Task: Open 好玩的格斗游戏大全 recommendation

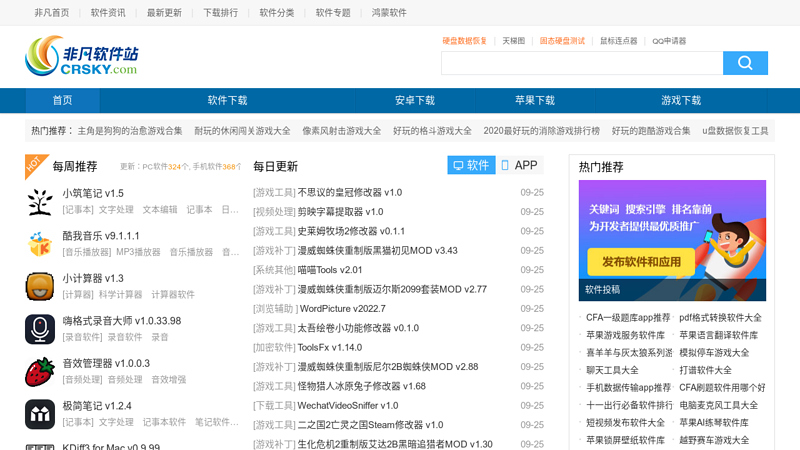Action: [x=432, y=131]
